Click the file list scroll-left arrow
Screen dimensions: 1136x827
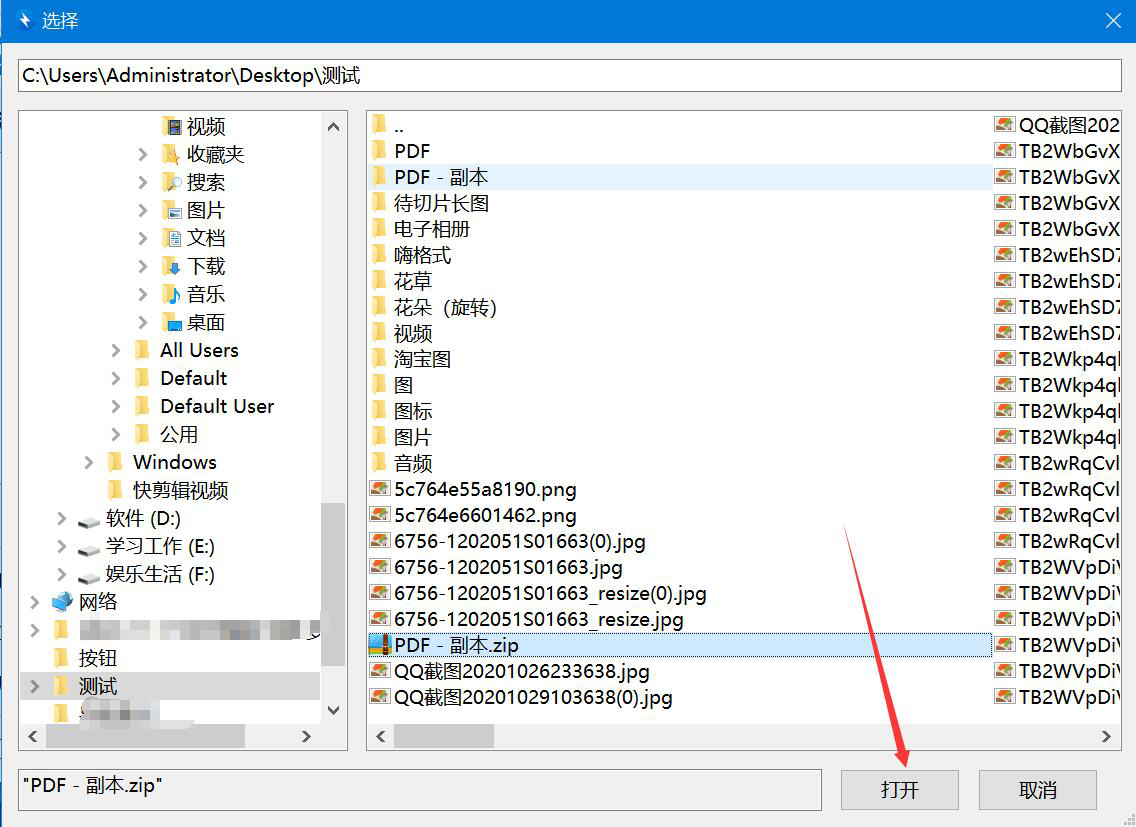[380, 736]
